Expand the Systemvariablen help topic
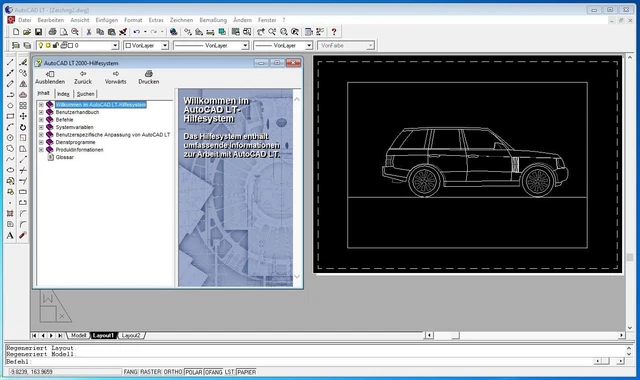Screen dimensions: 640x380 click(41, 127)
